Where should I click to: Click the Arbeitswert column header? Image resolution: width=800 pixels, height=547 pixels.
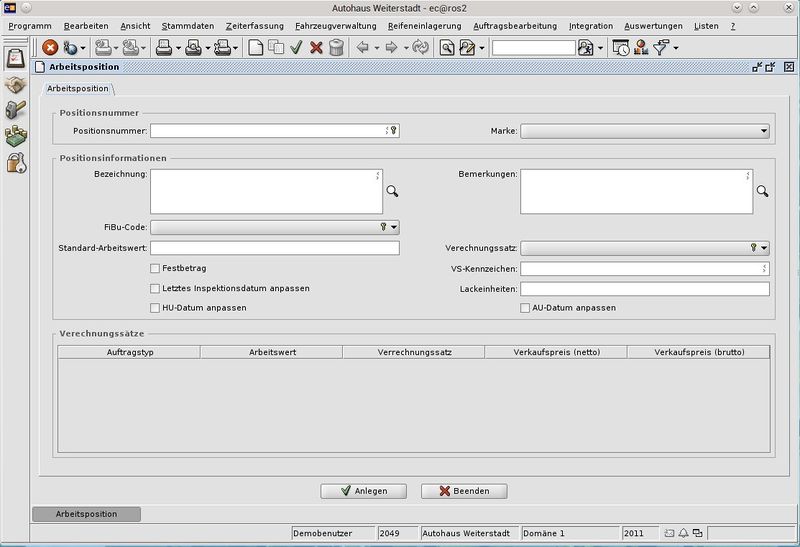pyautogui.click(x=272, y=352)
